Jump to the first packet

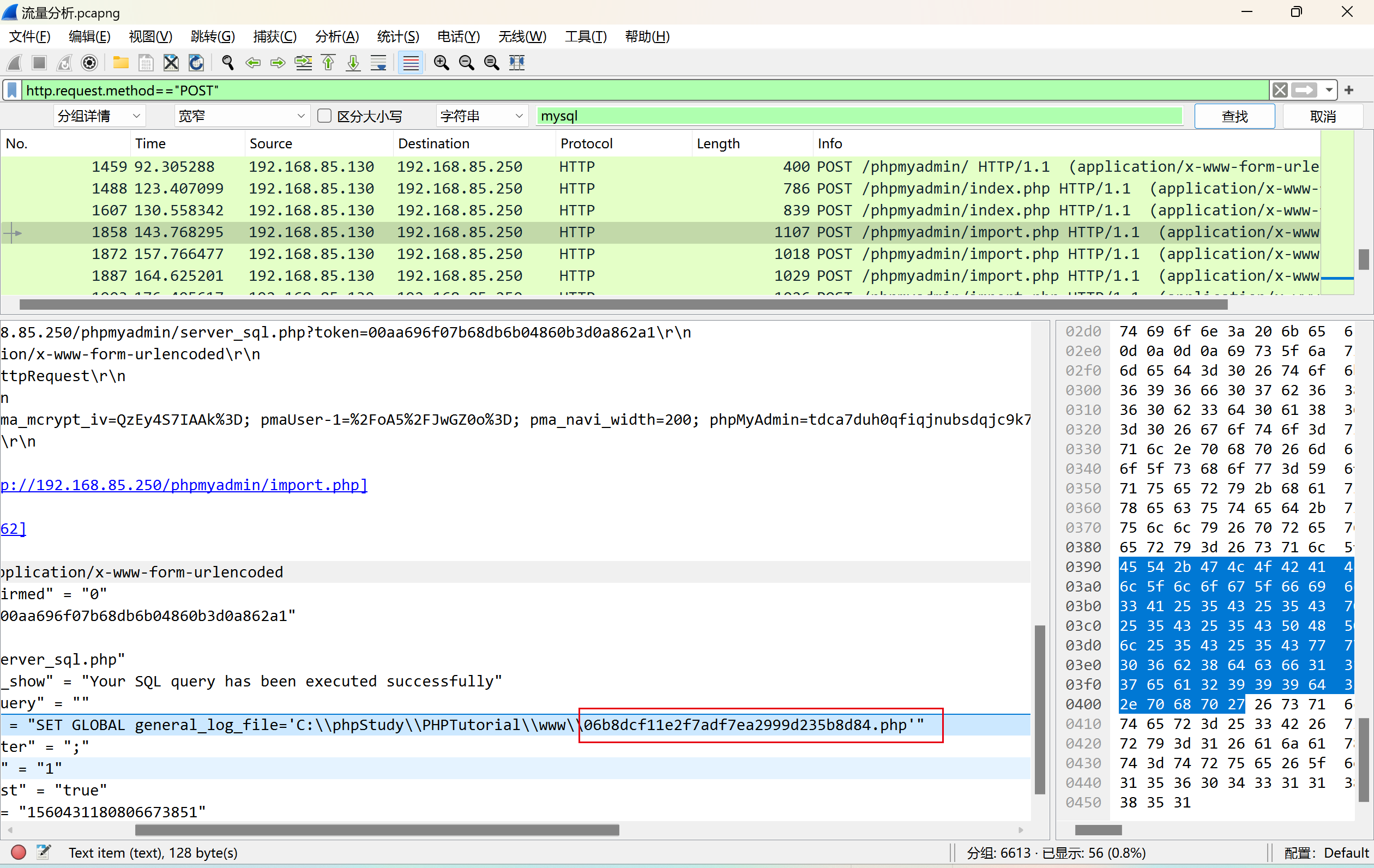click(x=328, y=62)
